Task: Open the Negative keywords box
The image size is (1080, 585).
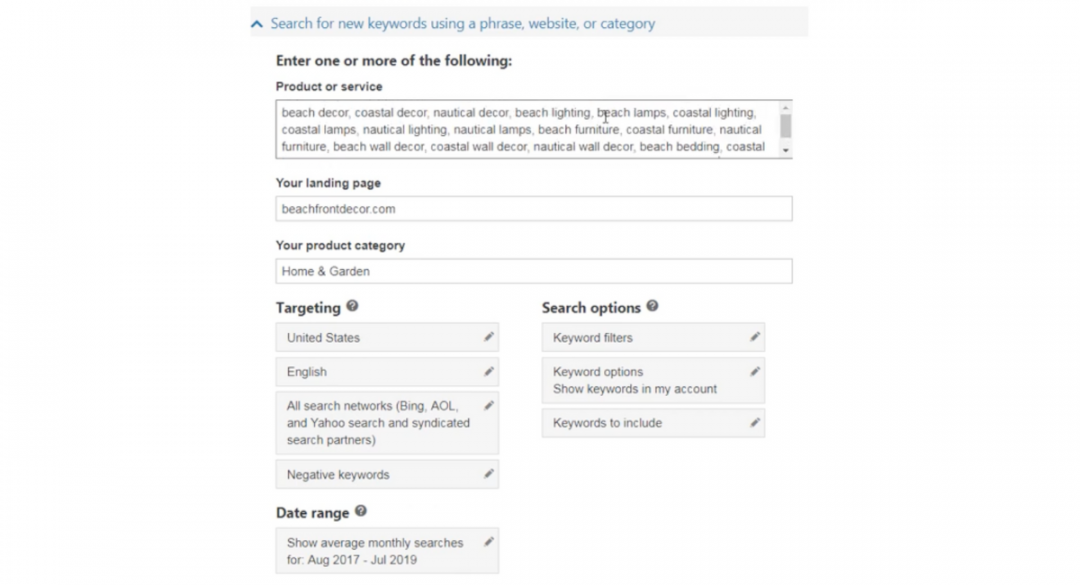Action: [x=387, y=475]
